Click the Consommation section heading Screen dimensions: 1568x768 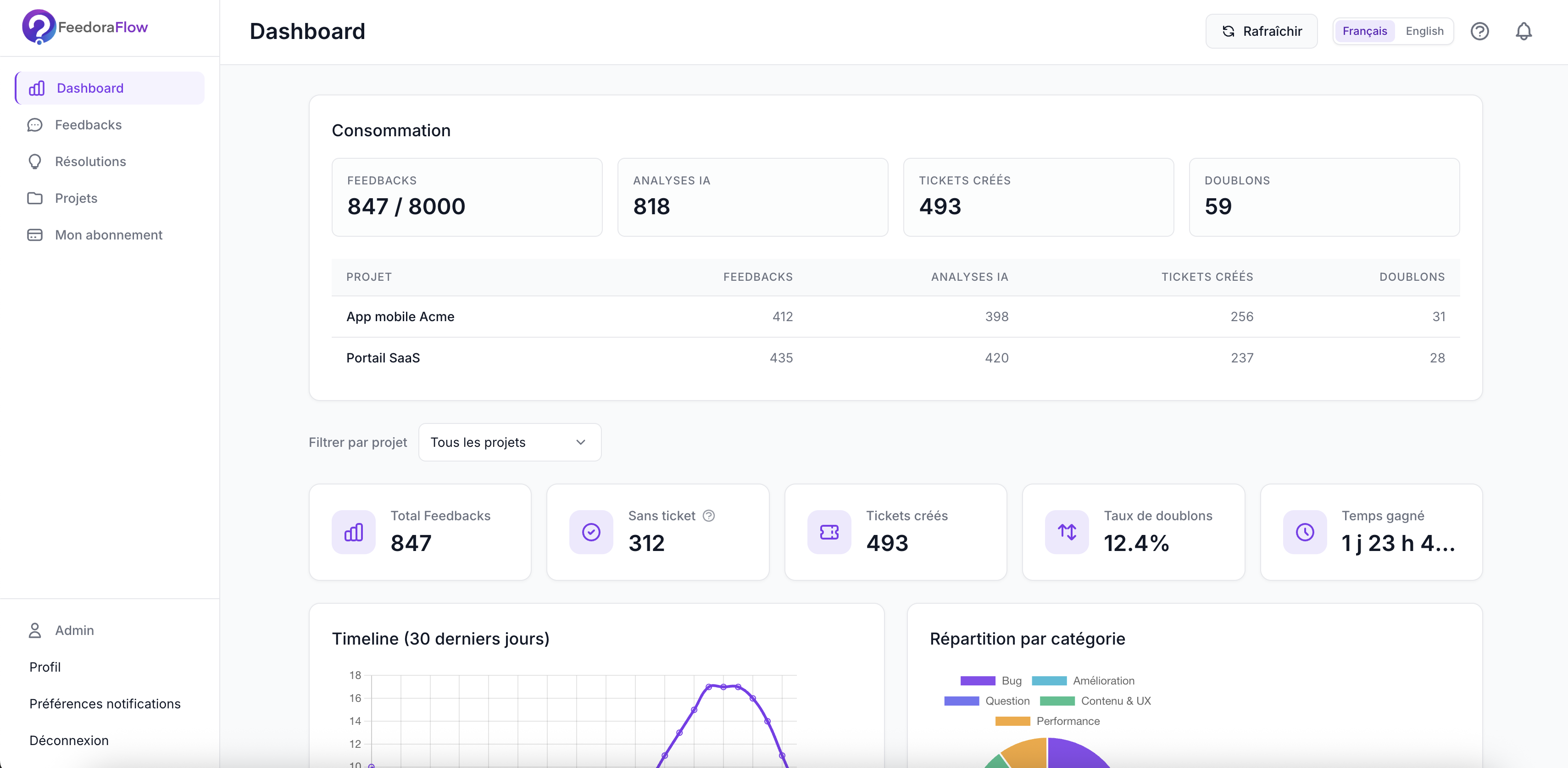(391, 131)
